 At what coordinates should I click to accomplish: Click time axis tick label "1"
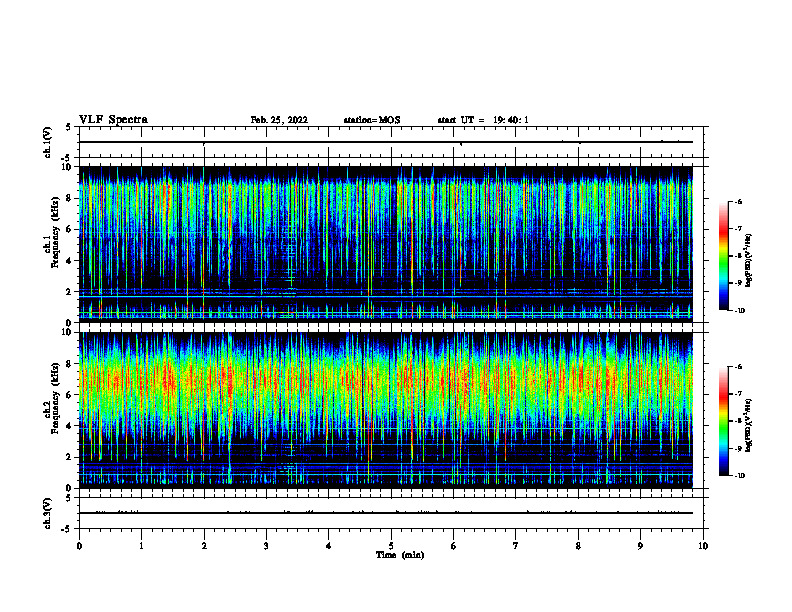[141, 546]
